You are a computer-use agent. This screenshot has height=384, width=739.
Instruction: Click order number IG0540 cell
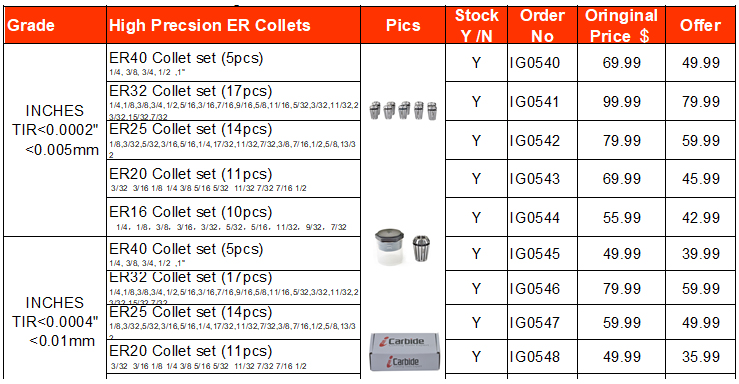[x=542, y=63]
